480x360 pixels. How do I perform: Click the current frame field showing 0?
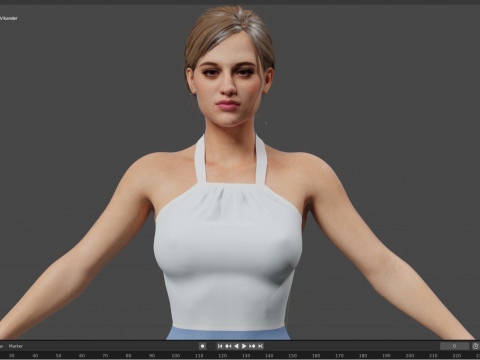point(454,346)
